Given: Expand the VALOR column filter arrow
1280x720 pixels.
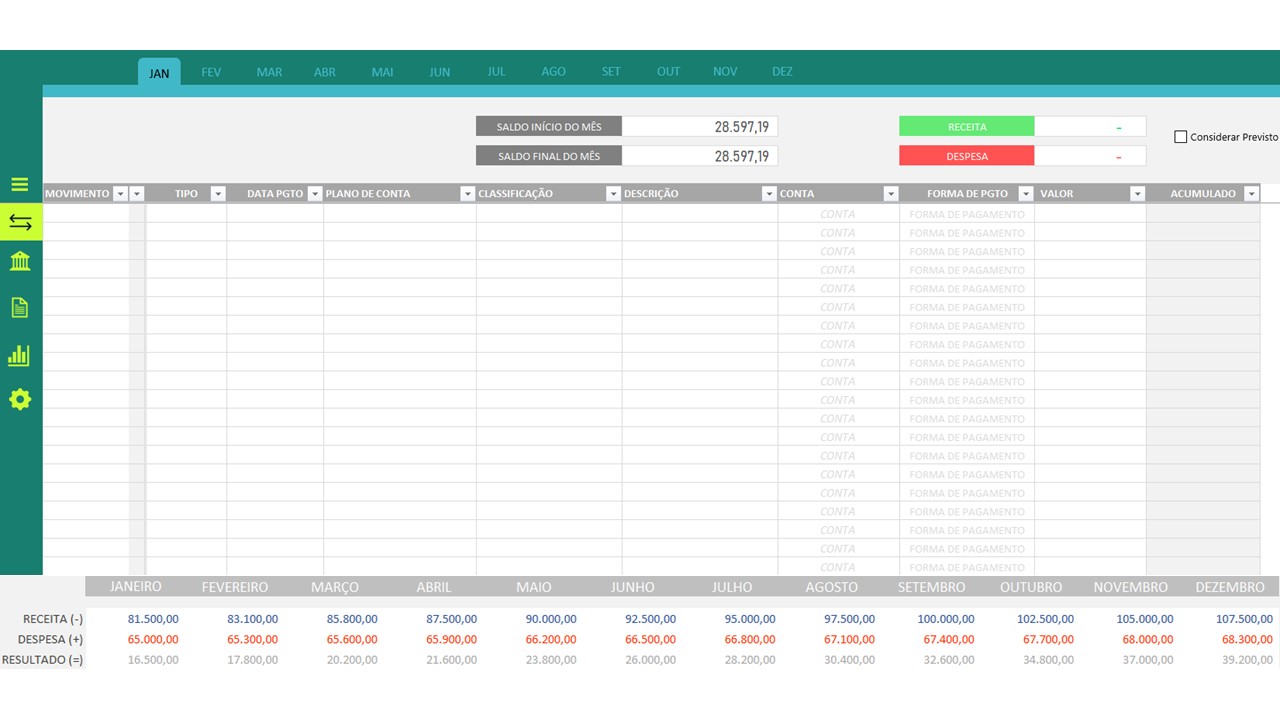Looking at the screenshot, I should 1137,194.
